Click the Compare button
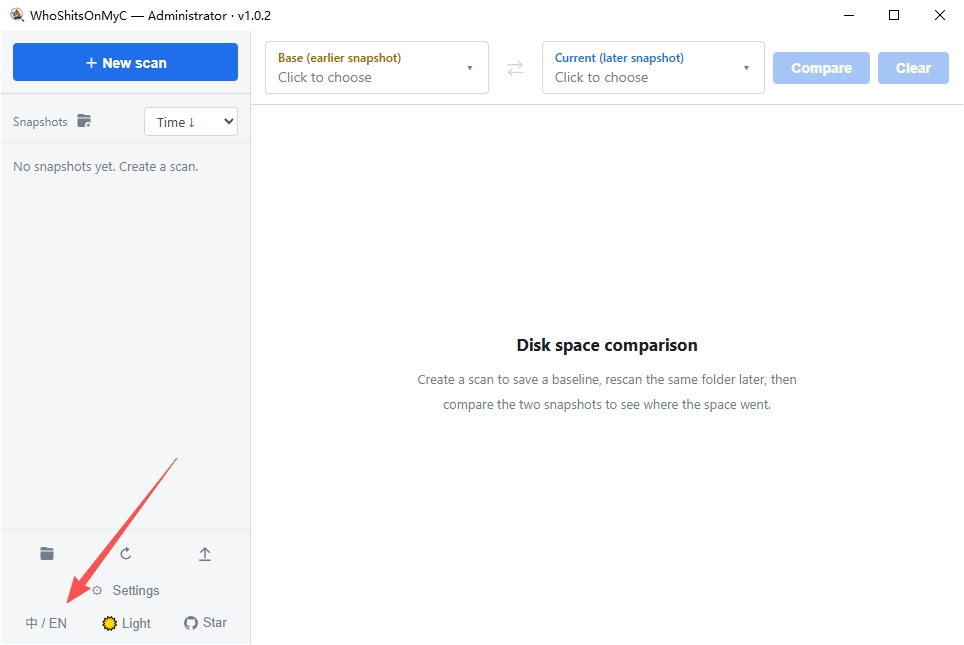 tap(821, 68)
